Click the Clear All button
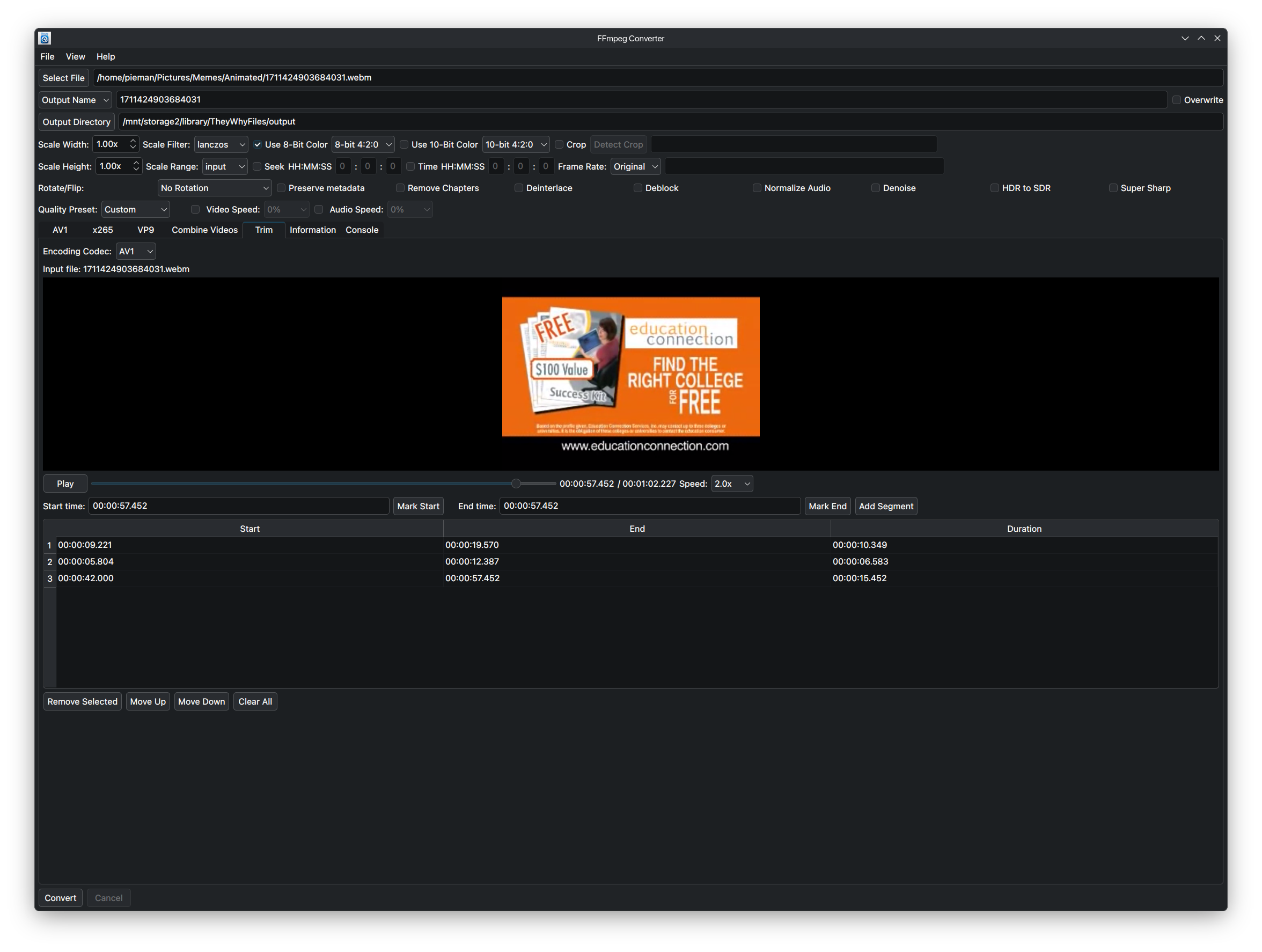The image size is (1262, 952). pyautogui.click(x=254, y=701)
